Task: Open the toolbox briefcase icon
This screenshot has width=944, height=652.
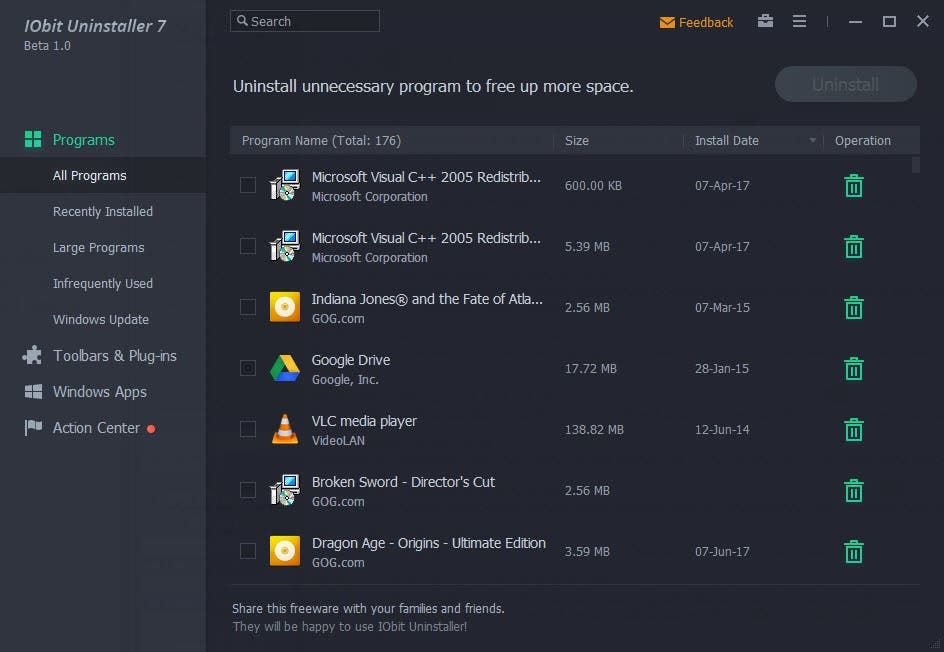Action: (x=765, y=21)
